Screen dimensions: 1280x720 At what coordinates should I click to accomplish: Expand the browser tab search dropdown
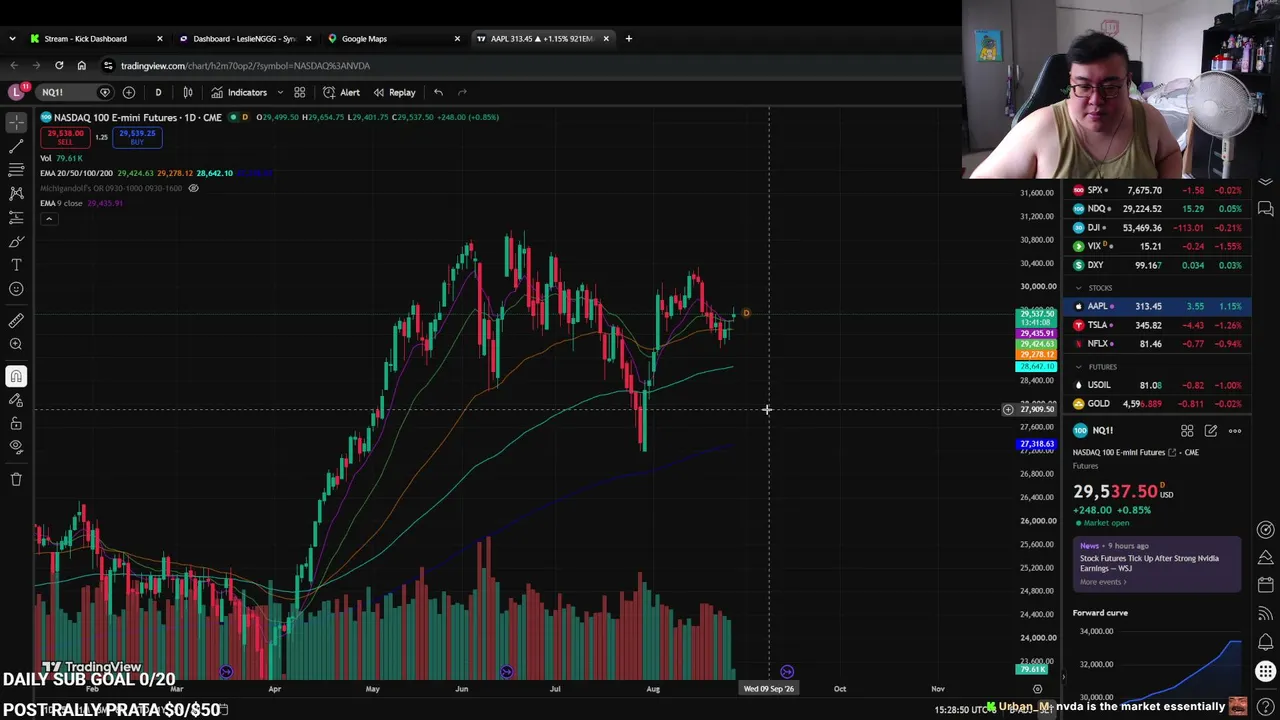pyautogui.click(x=12, y=39)
